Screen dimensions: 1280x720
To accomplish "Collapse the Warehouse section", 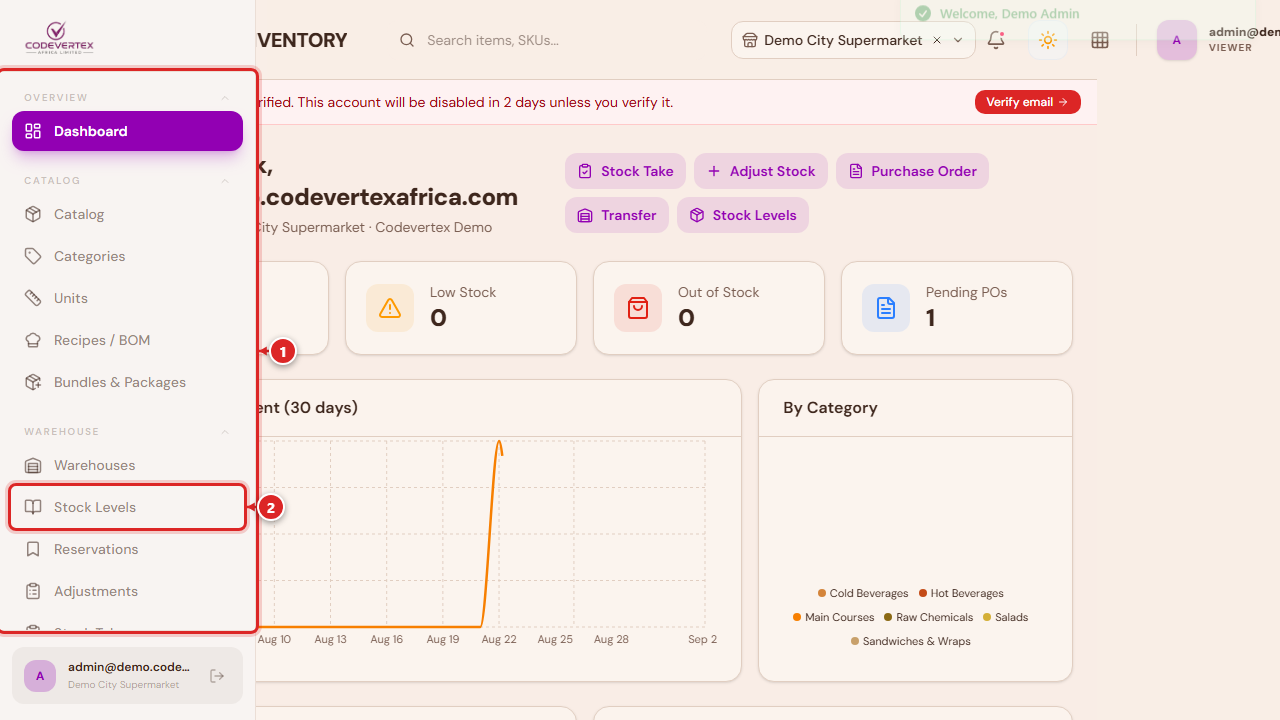I will [225, 431].
